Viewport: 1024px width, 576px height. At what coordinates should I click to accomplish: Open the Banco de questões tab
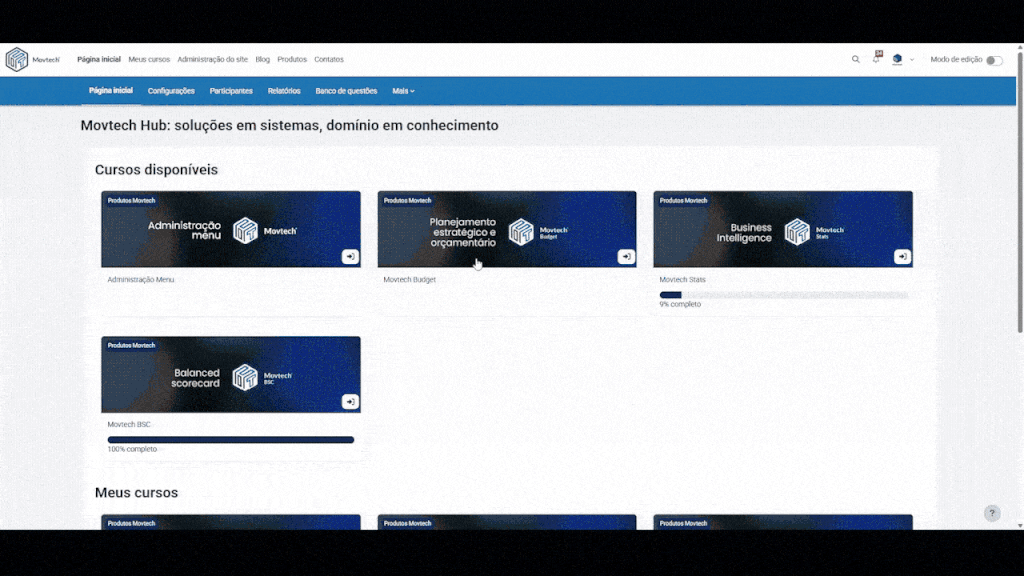(x=346, y=91)
